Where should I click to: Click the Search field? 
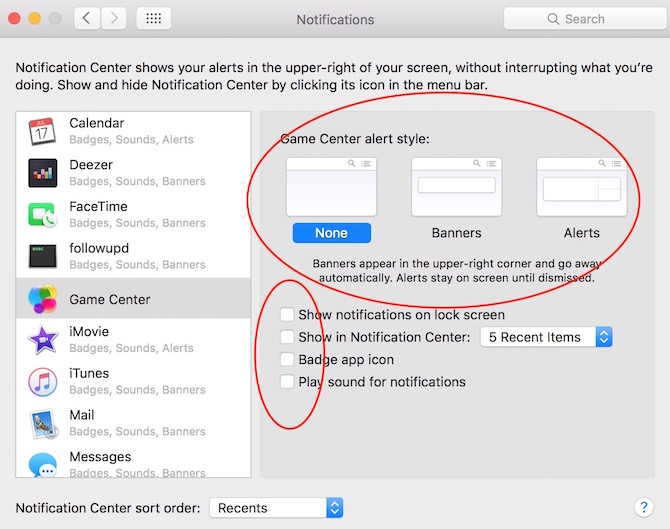(581, 19)
